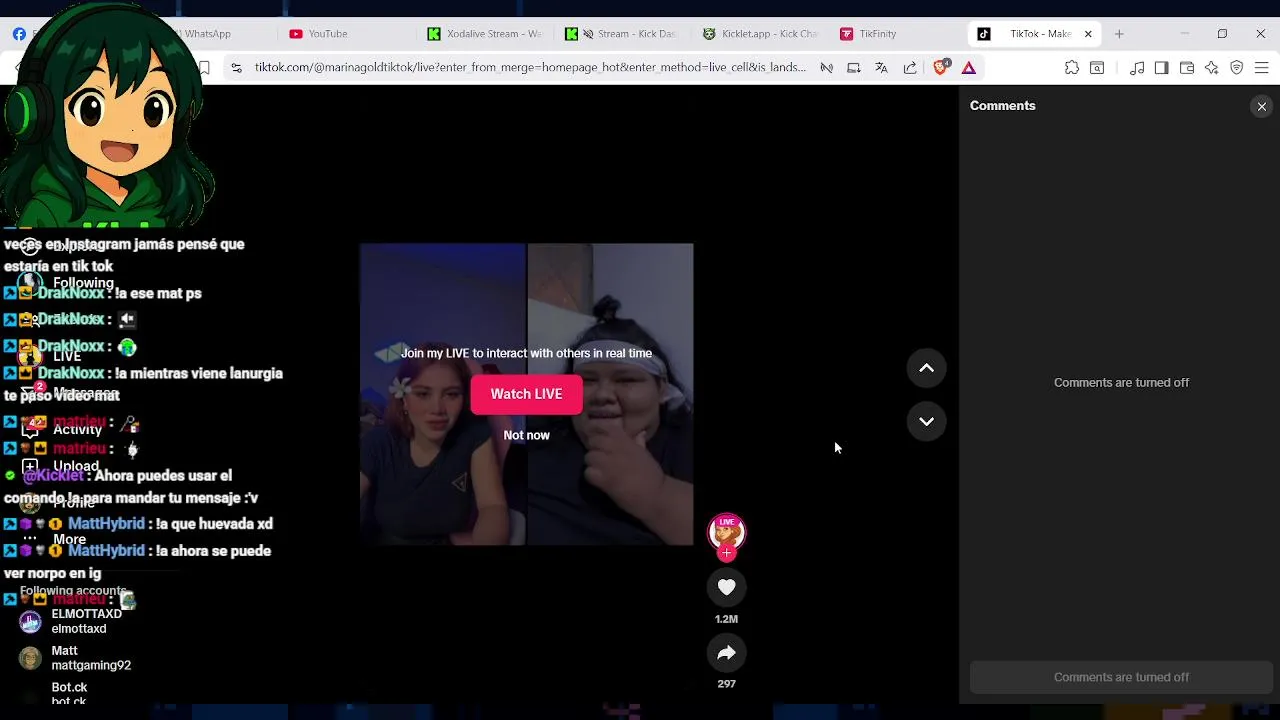Open the creator's LIVE profile avatar
Screen dimensions: 1280x720
tap(726, 533)
